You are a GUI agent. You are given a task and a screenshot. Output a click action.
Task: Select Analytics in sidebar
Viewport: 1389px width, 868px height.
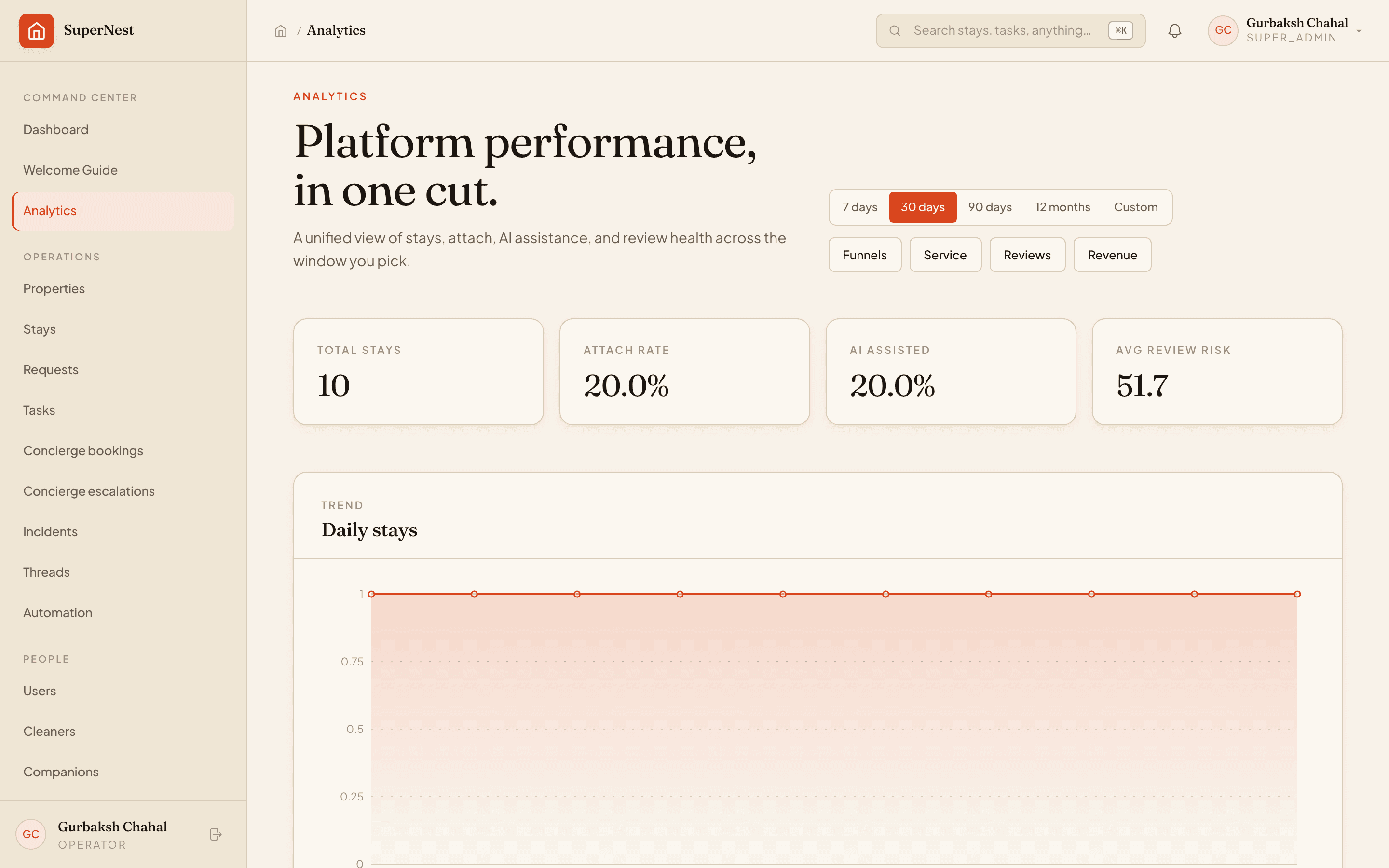(123, 211)
